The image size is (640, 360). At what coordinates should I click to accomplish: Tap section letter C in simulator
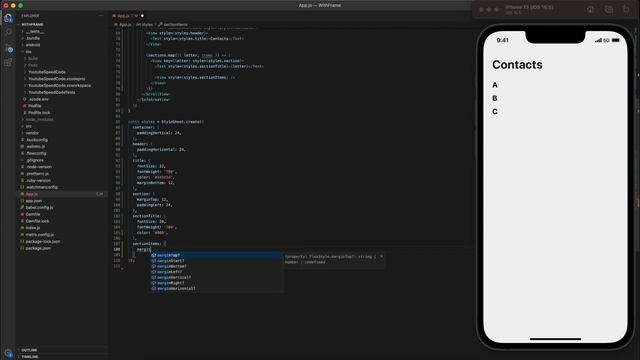[x=495, y=112]
